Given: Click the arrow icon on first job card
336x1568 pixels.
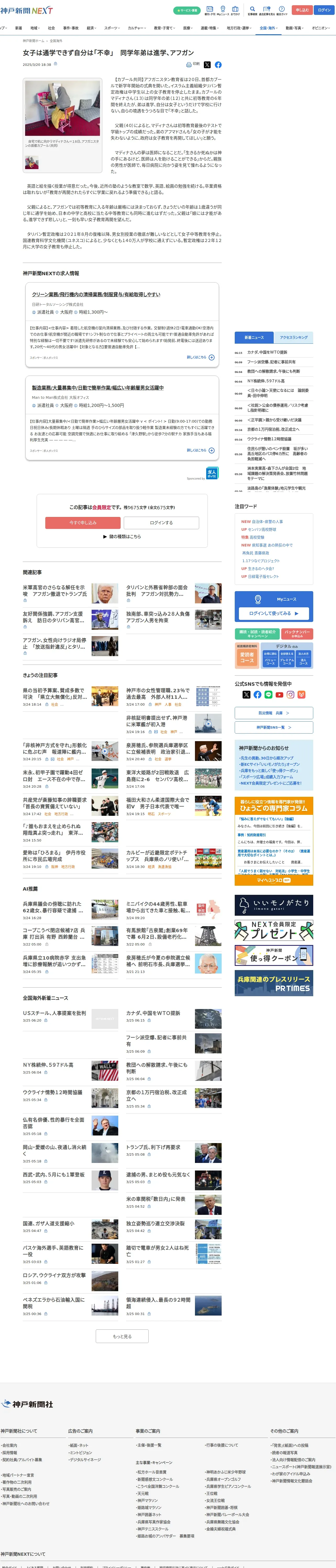Looking at the screenshot, I should (x=212, y=357).
